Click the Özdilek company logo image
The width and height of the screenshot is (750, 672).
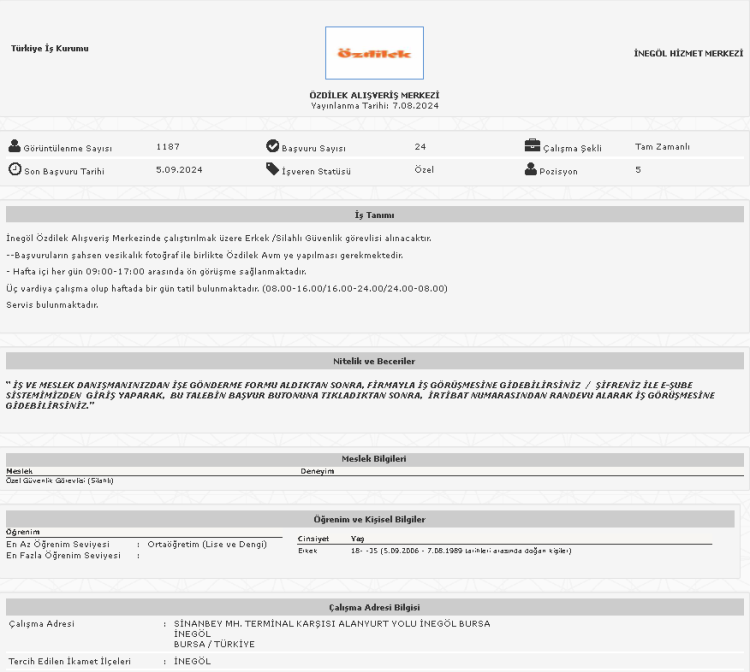[374, 53]
